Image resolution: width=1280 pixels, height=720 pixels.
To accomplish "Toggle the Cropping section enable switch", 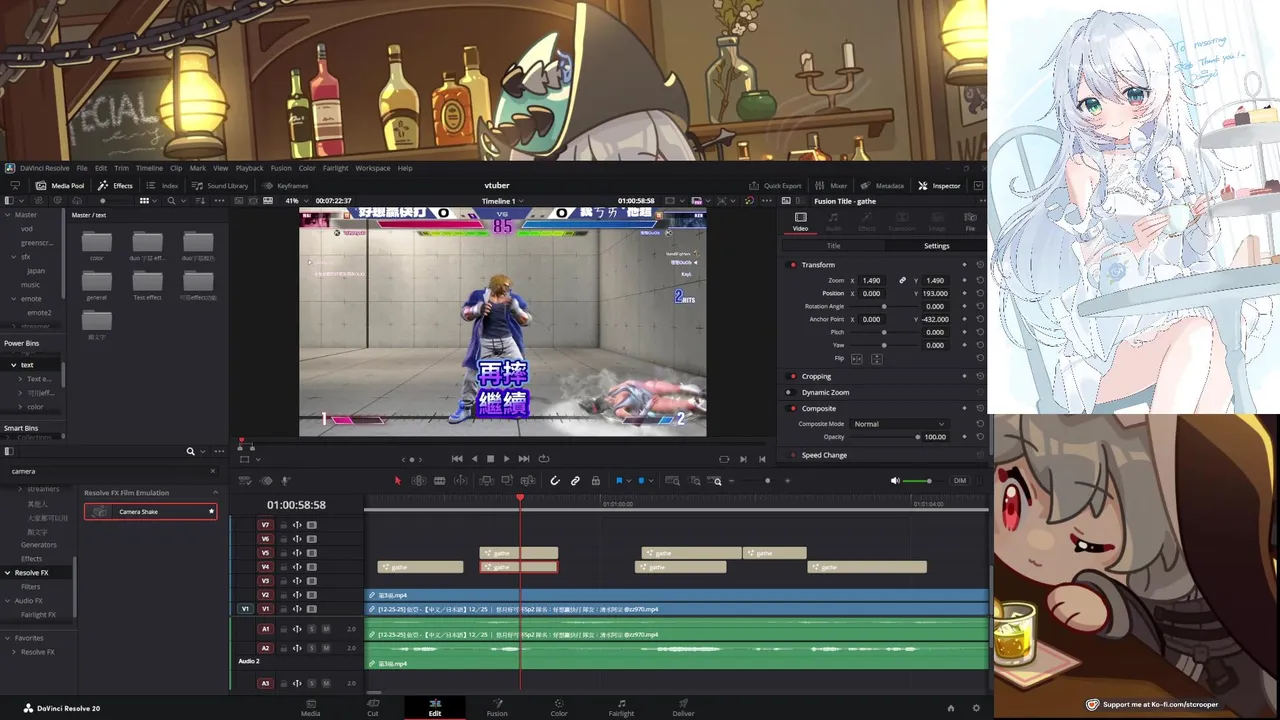I will click(x=793, y=376).
